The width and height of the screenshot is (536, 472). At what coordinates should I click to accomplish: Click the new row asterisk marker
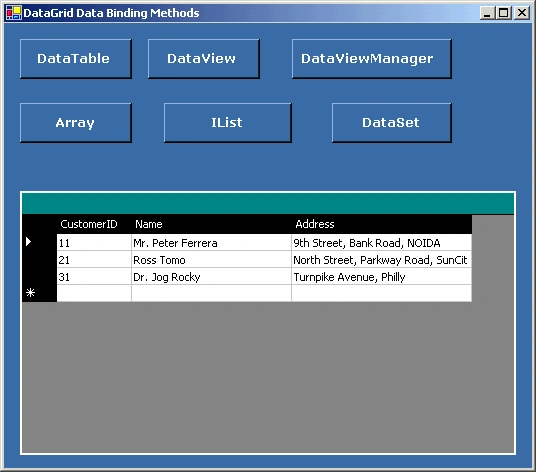(x=30, y=293)
